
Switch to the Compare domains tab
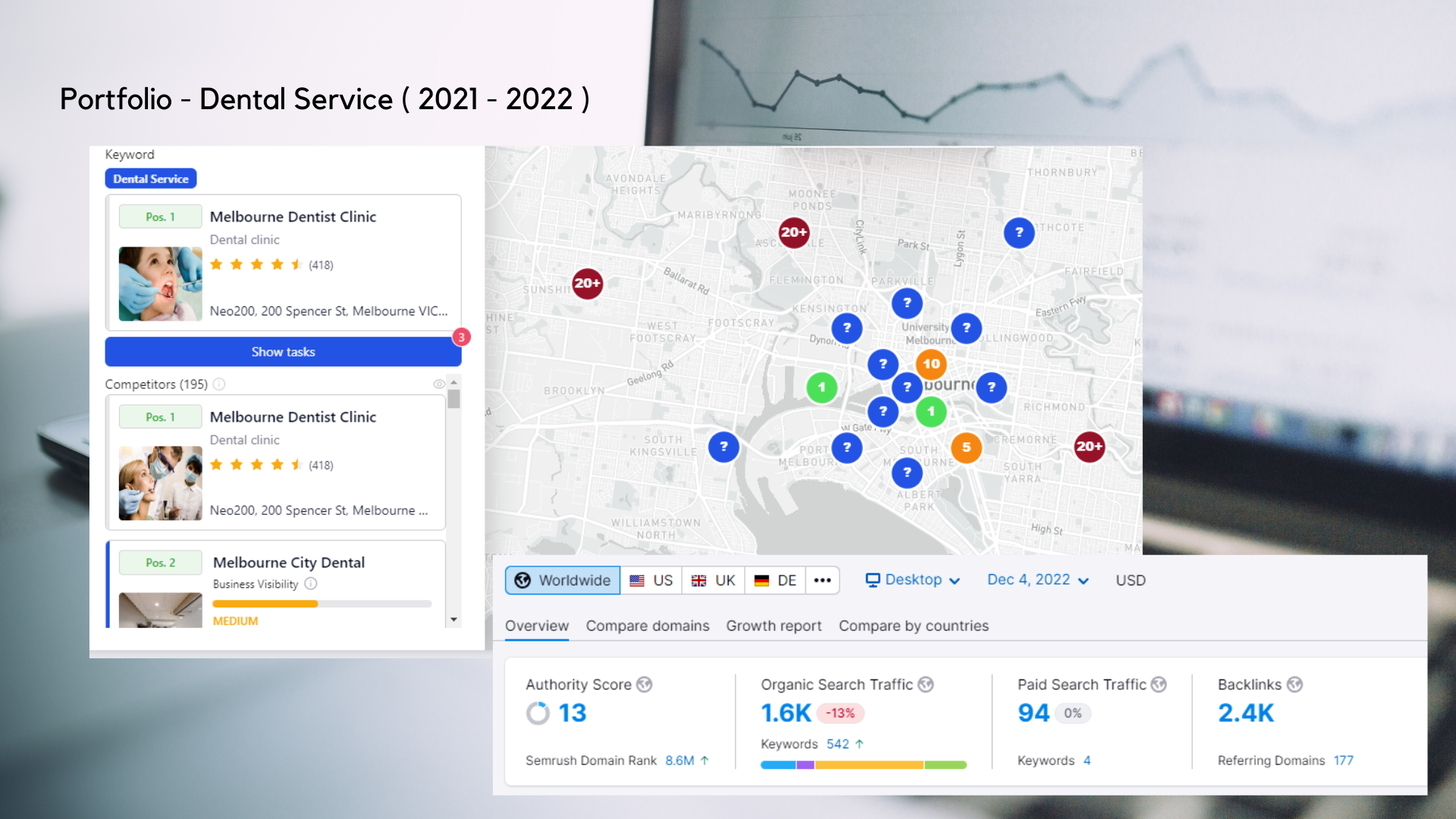click(x=648, y=626)
